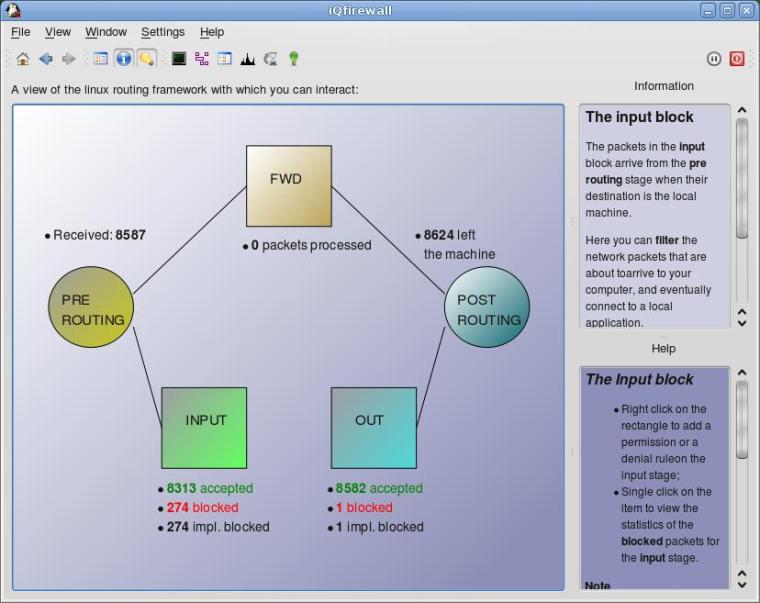This screenshot has width=760, height=603.
Task: Click the Information panel scrollbar thumb
Action: point(742,178)
